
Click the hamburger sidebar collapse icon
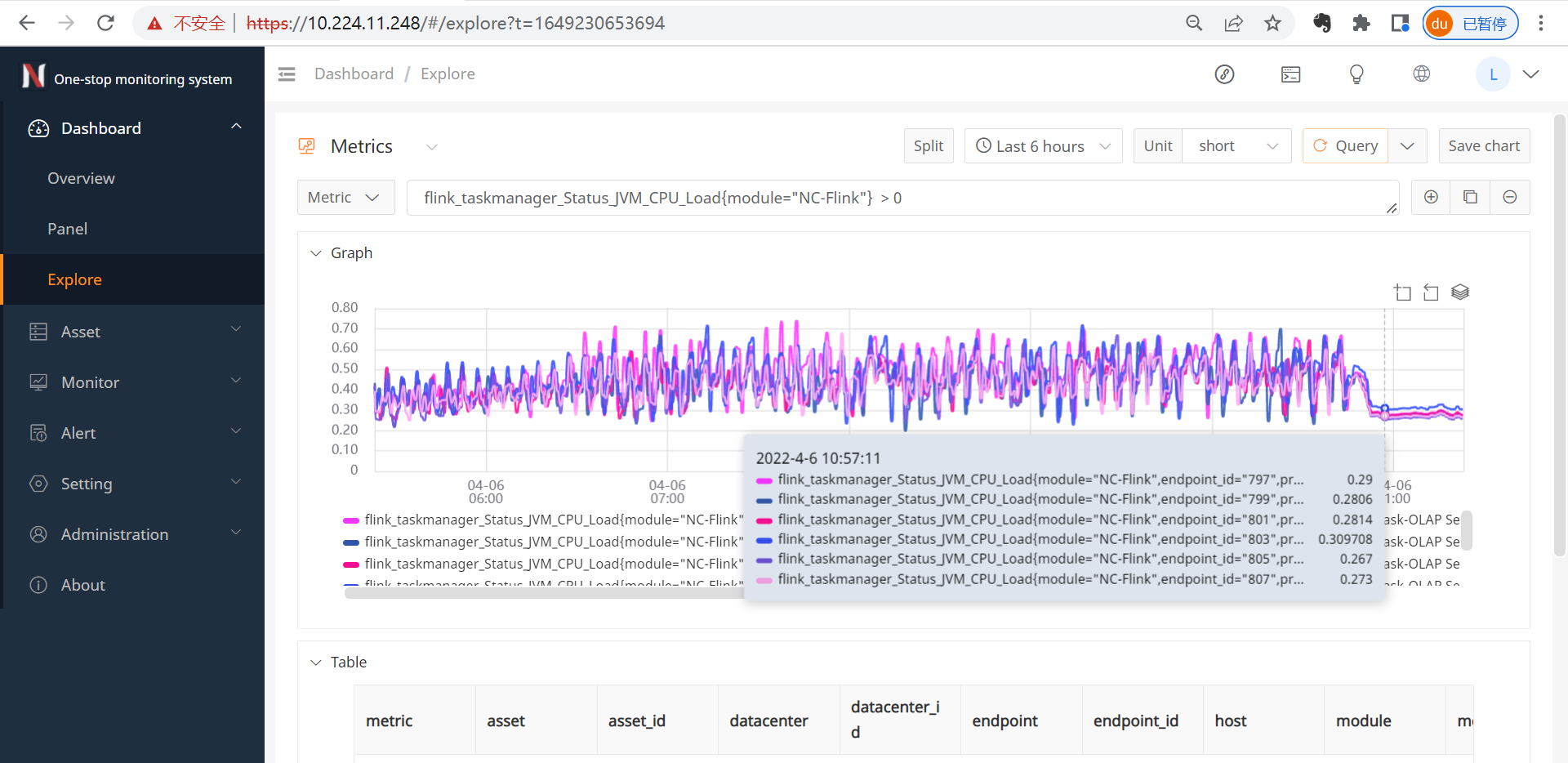(x=287, y=74)
